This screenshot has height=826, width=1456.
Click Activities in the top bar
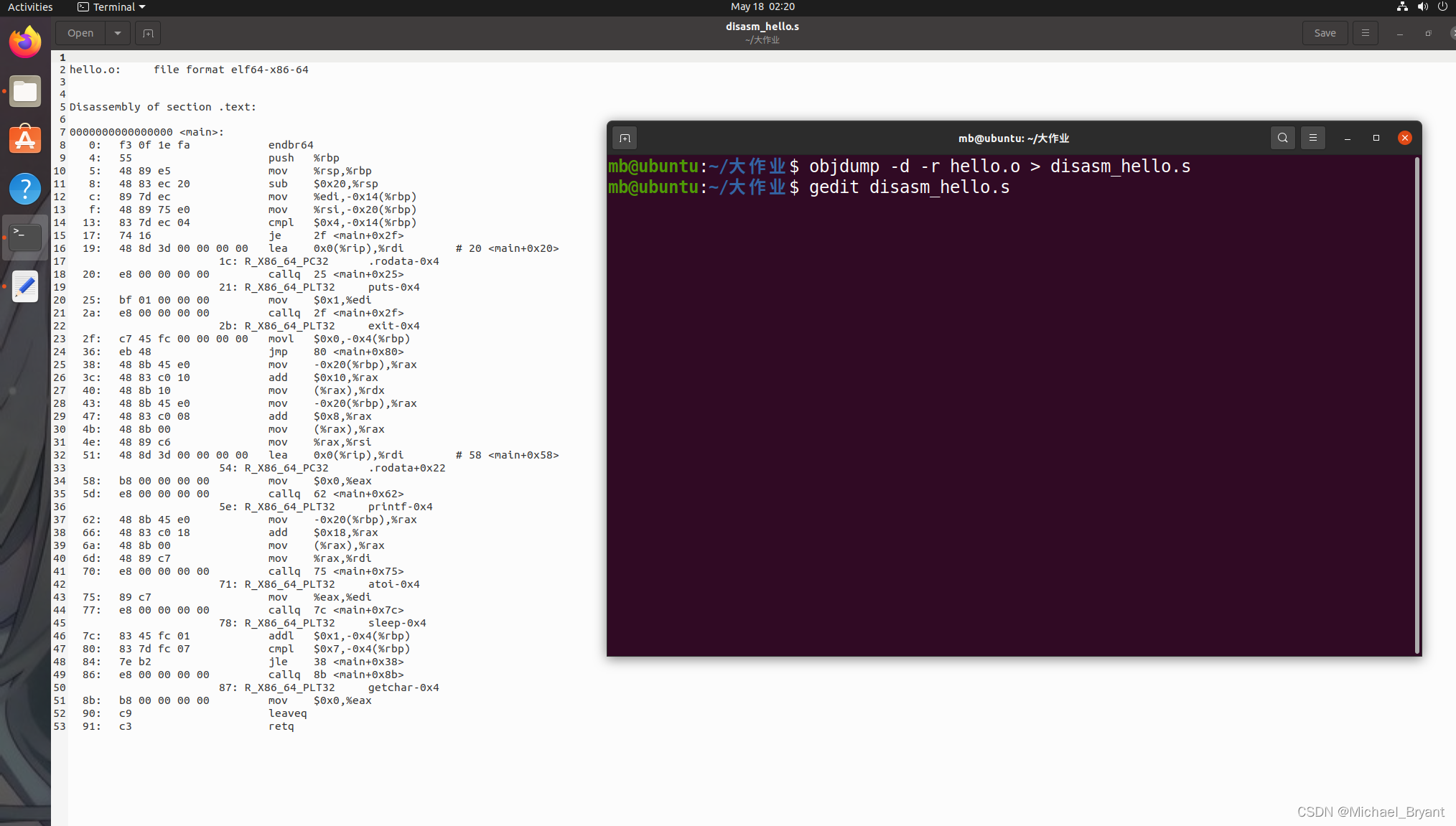coord(30,7)
